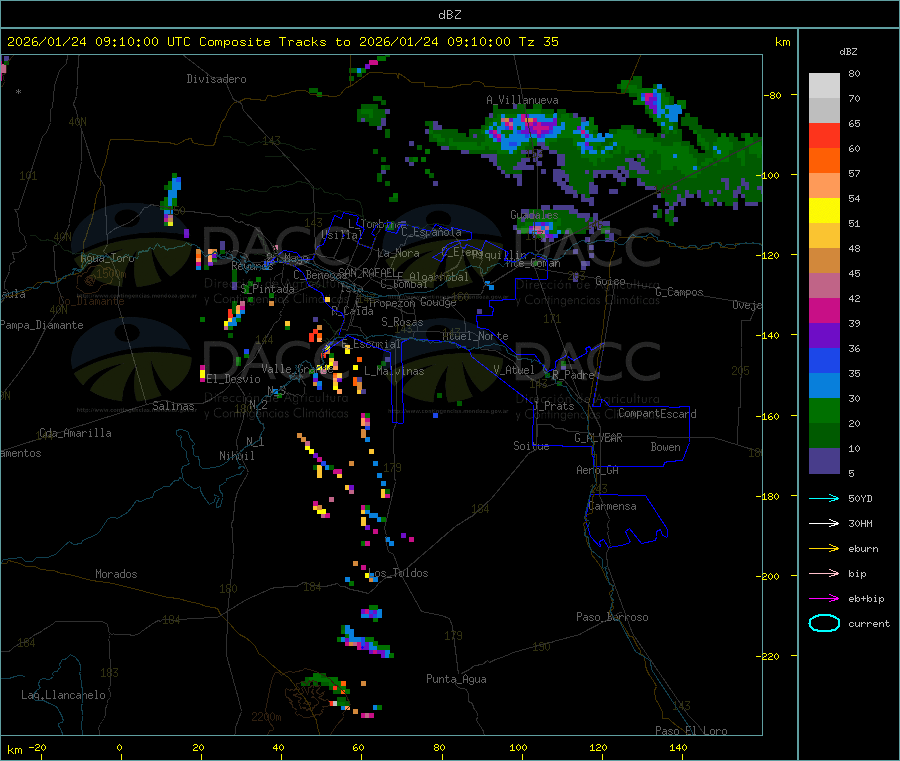Select the green 30 dBZ legend swatch
The width and height of the screenshot is (900, 761).
click(824, 410)
